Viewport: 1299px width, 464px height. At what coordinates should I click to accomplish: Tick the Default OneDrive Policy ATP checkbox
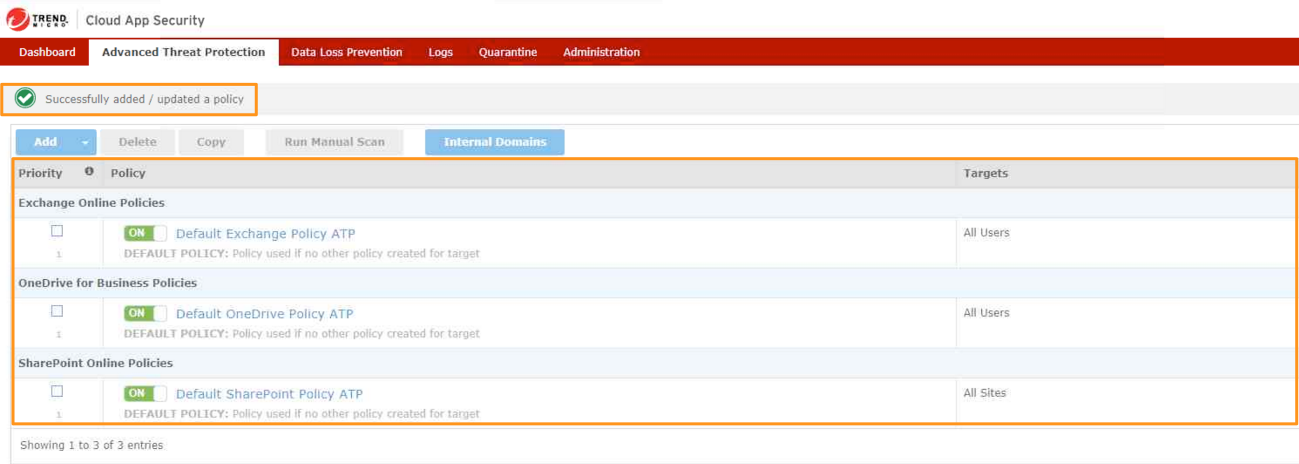coord(57,311)
